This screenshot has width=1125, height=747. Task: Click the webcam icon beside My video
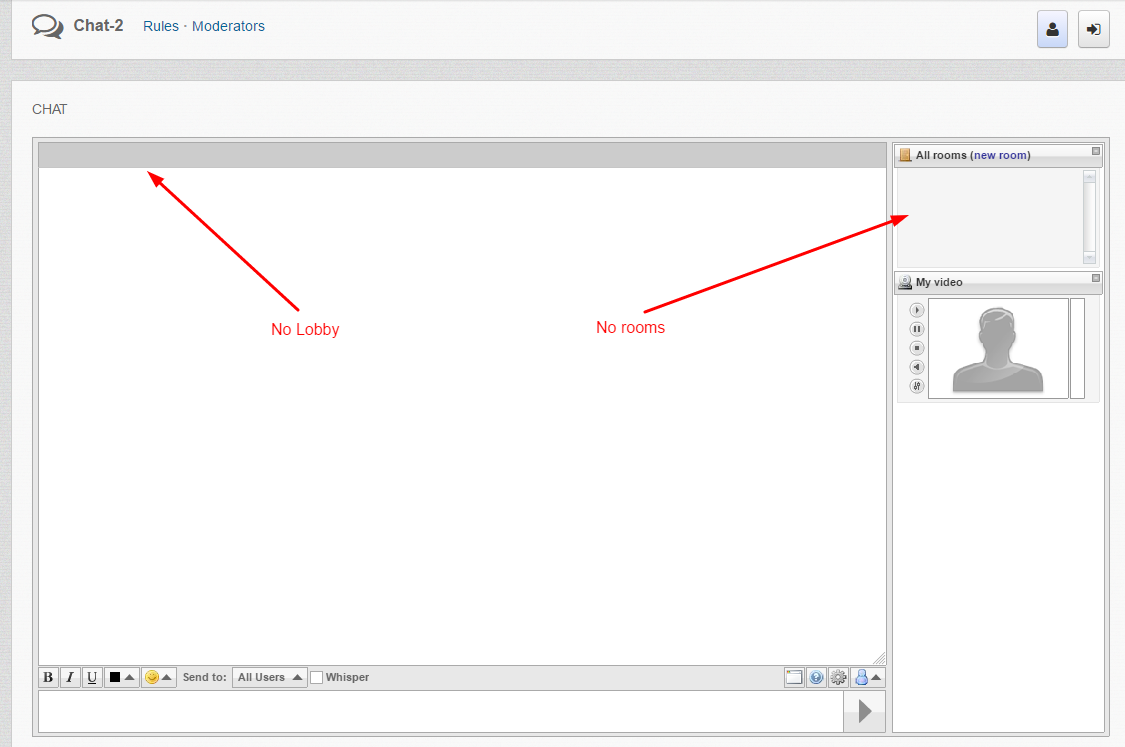point(905,282)
